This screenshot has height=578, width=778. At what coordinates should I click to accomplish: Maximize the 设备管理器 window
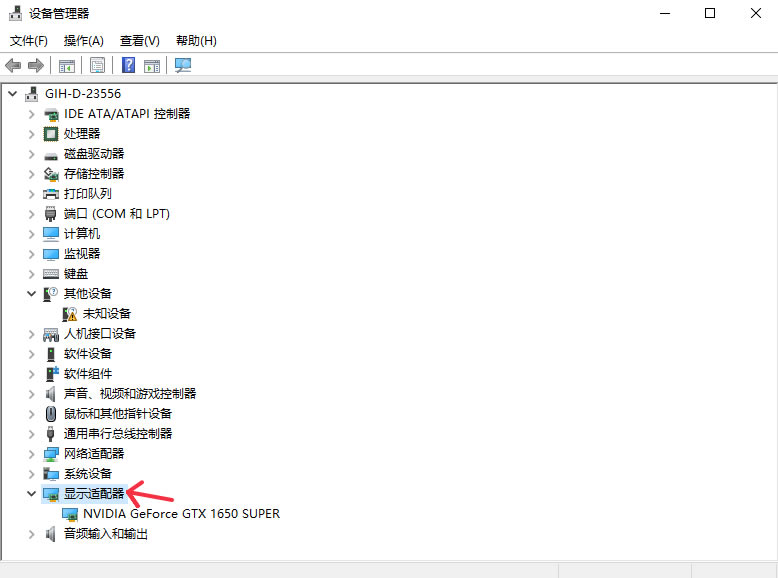tap(710, 13)
